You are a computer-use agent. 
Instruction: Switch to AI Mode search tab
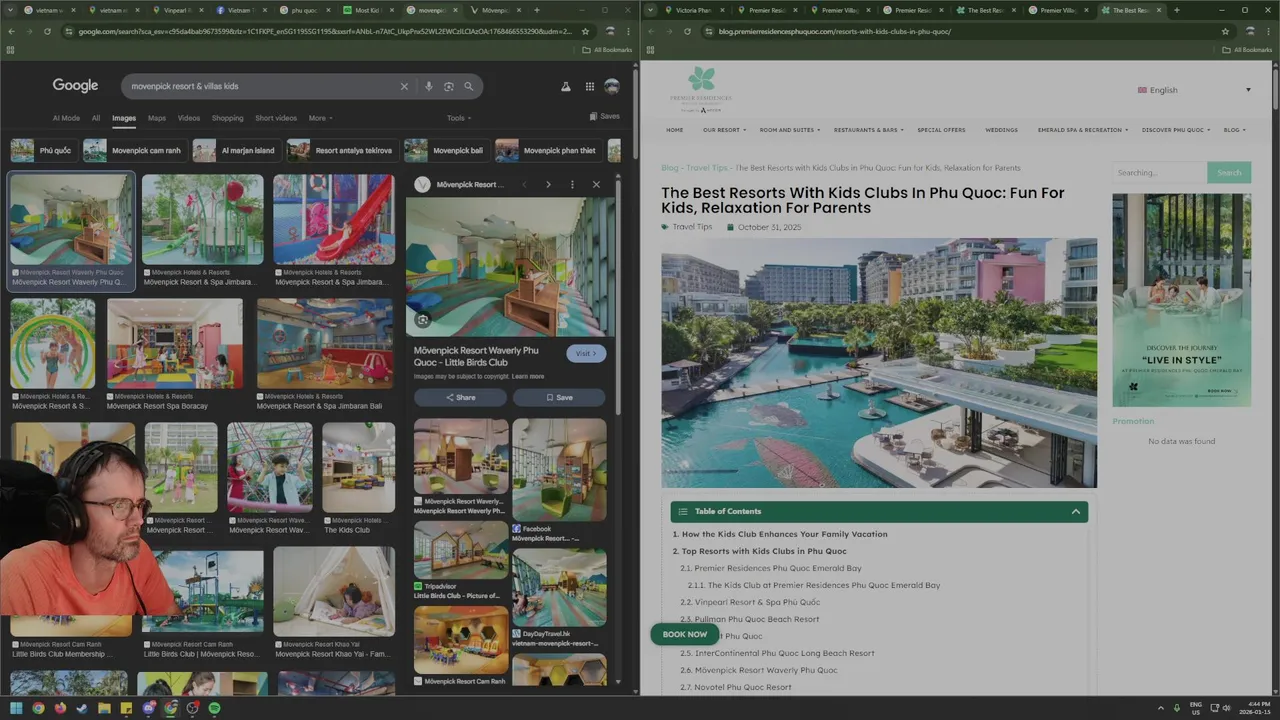click(x=66, y=118)
